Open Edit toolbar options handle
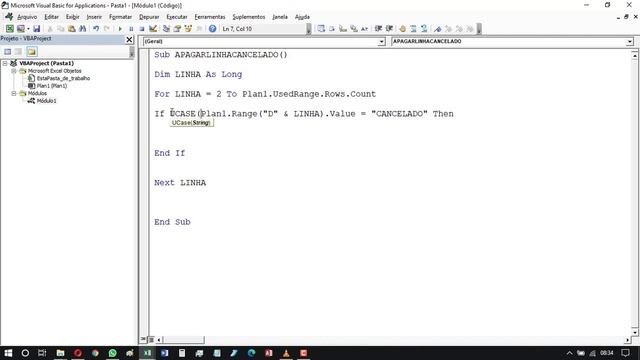Viewport: 640px width, 360px height. 479,29
